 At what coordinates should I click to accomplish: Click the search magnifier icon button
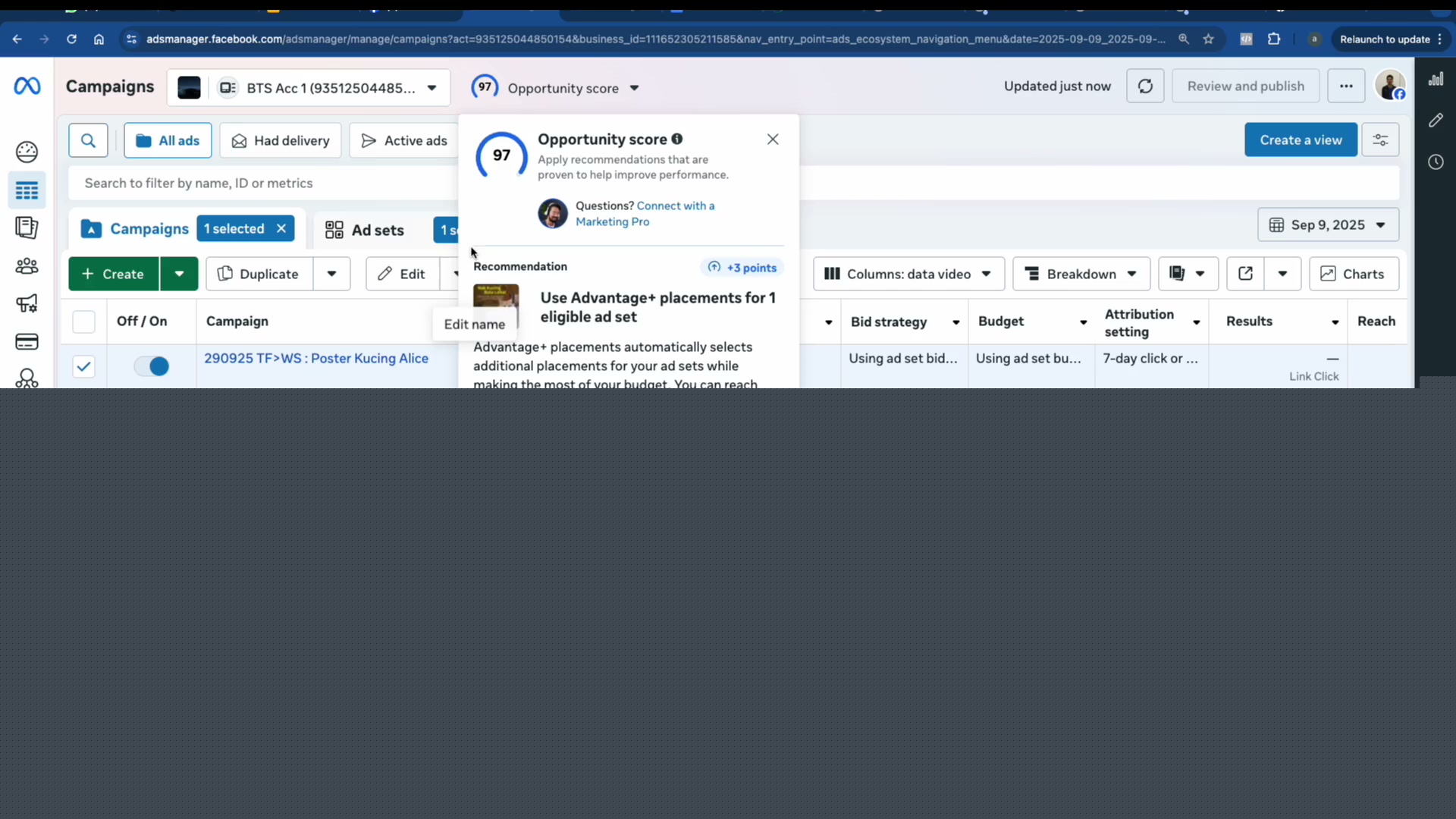point(88,140)
